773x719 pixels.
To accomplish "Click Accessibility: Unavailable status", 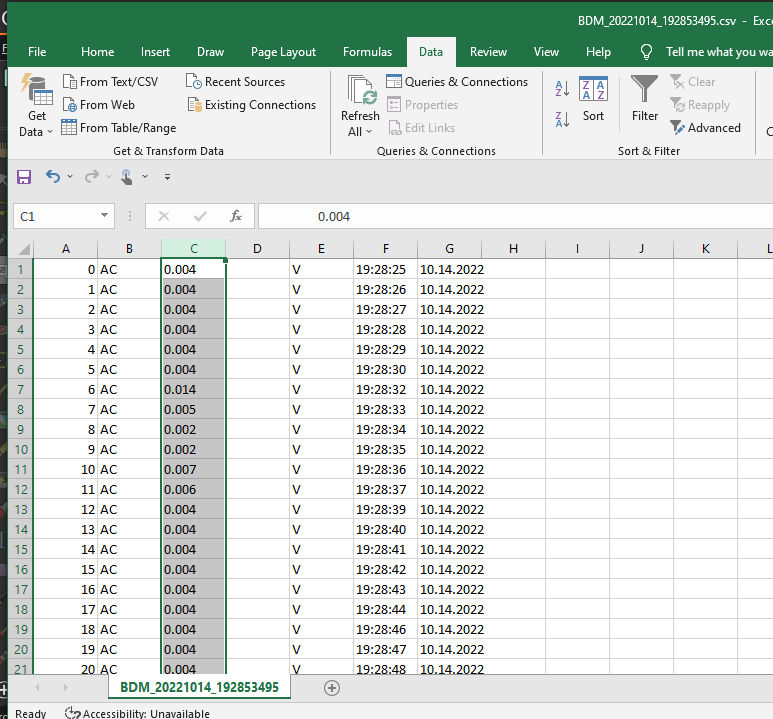I will click(137, 713).
